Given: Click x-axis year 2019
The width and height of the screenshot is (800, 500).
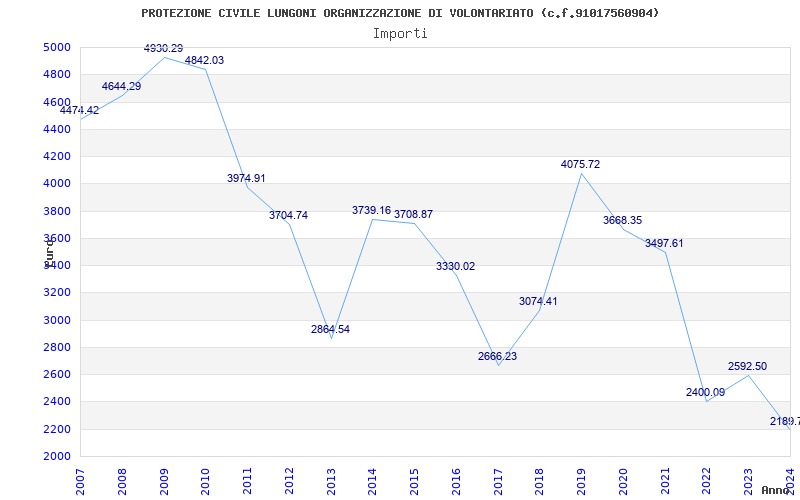Looking at the screenshot, I should point(582,482).
